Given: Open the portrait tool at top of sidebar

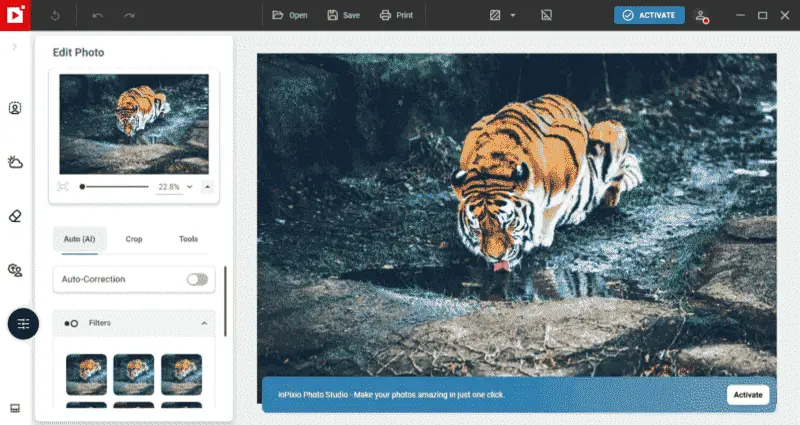Looking at the screenshot, I should point(15,108).
